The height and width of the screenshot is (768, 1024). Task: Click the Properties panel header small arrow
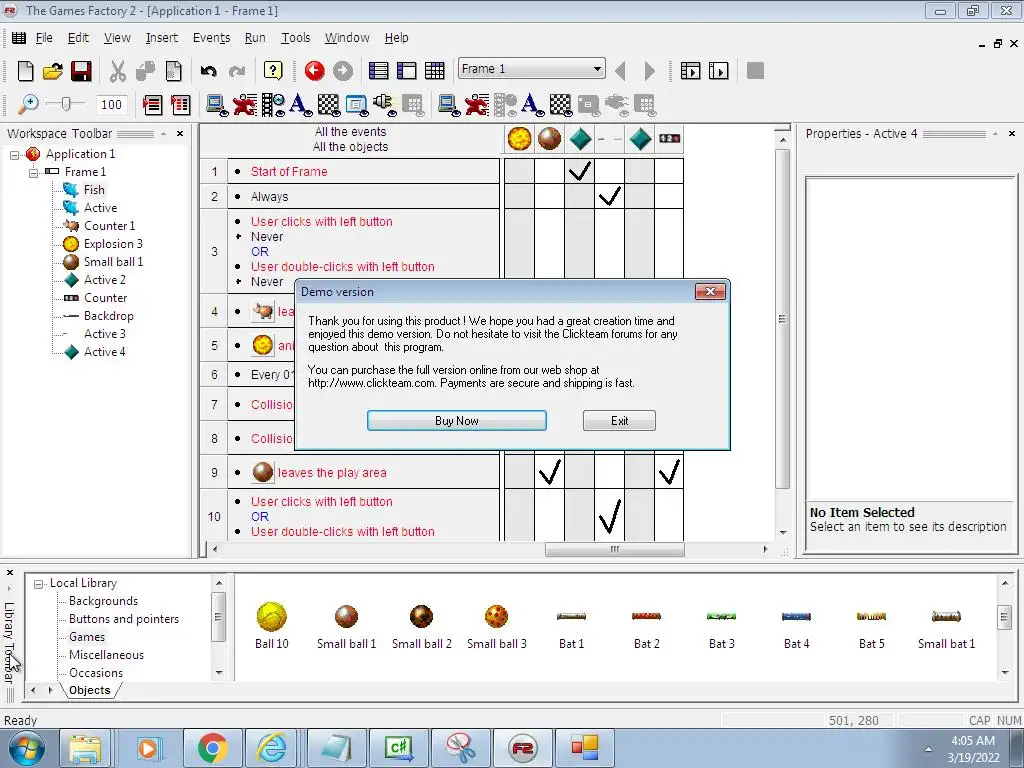point(995,134)
